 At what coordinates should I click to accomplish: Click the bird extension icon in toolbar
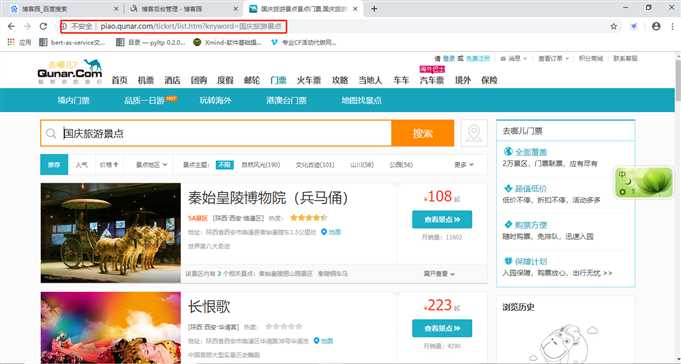coord(634,26)
